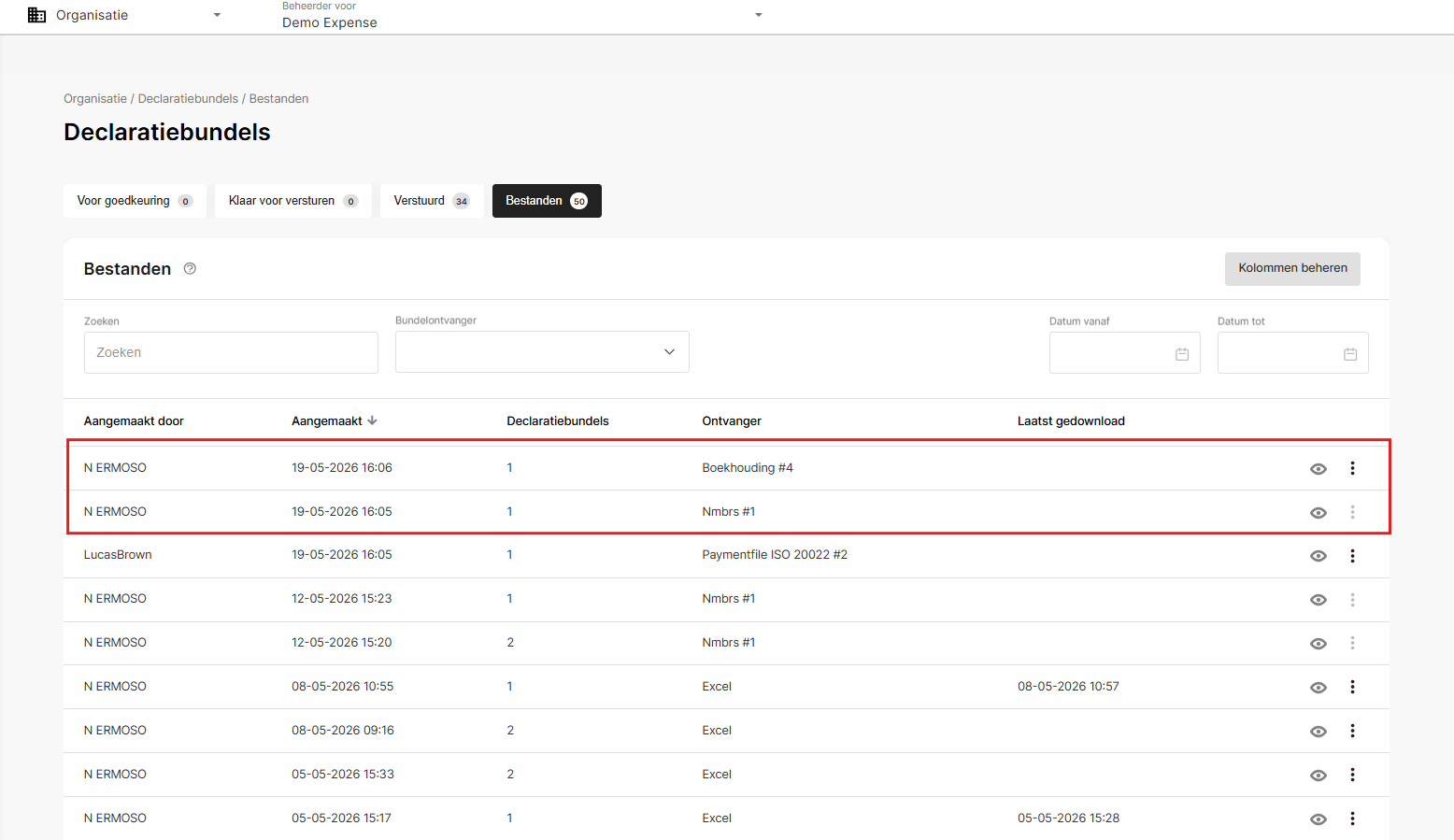Open the calendar picker in Datum tot
This screenshot has height=840, width=1454.
pyautogui.click(x=1350, y=354)
